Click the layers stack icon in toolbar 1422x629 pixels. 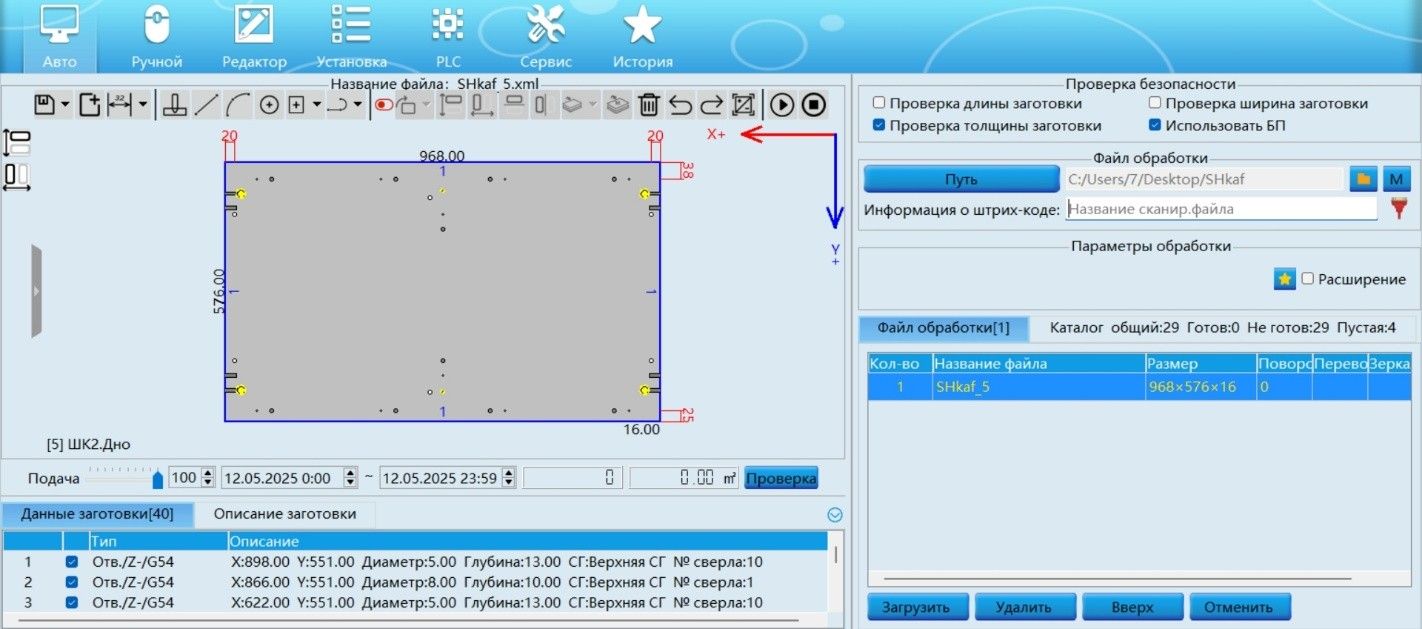point(618,104)
